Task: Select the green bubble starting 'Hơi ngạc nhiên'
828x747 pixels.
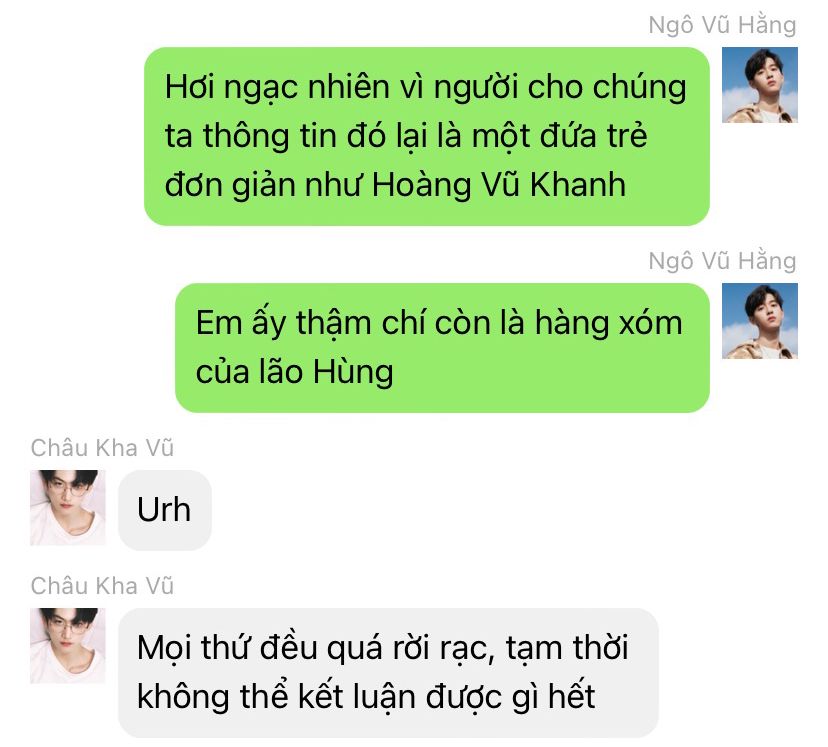Action: point(427,136)
